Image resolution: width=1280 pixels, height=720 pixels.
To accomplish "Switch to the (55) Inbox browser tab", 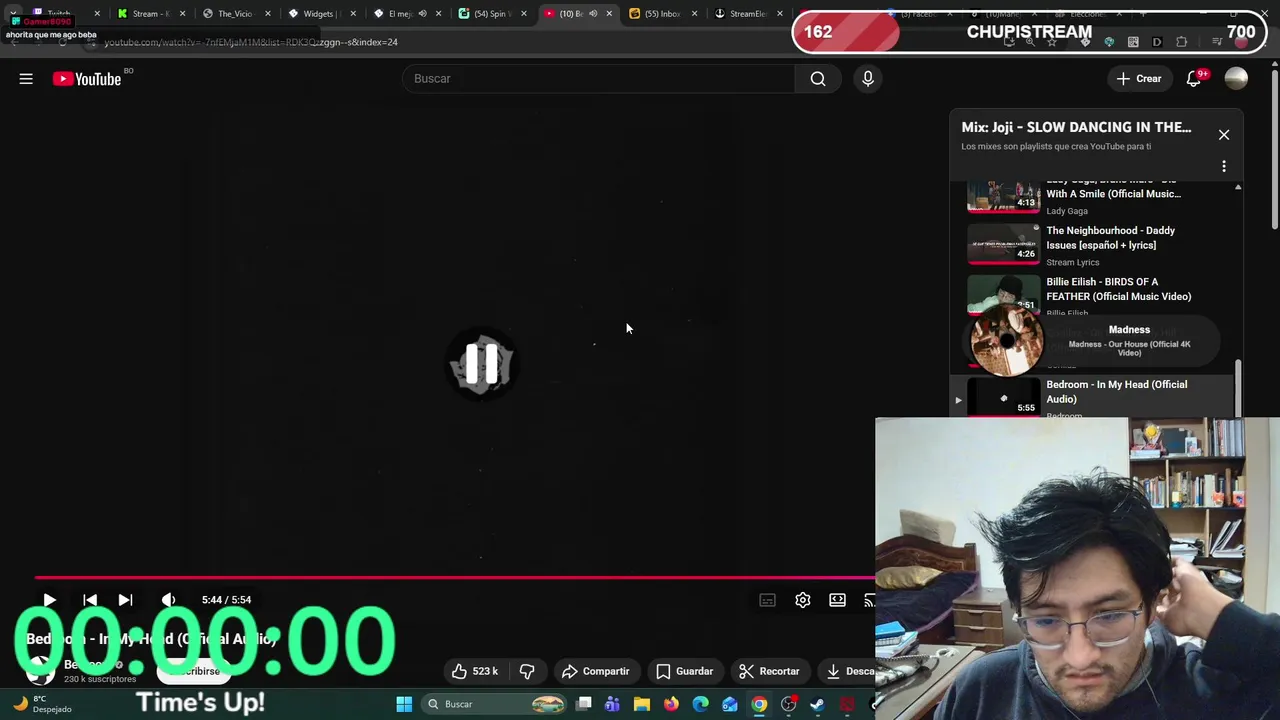I will point(662,14).
